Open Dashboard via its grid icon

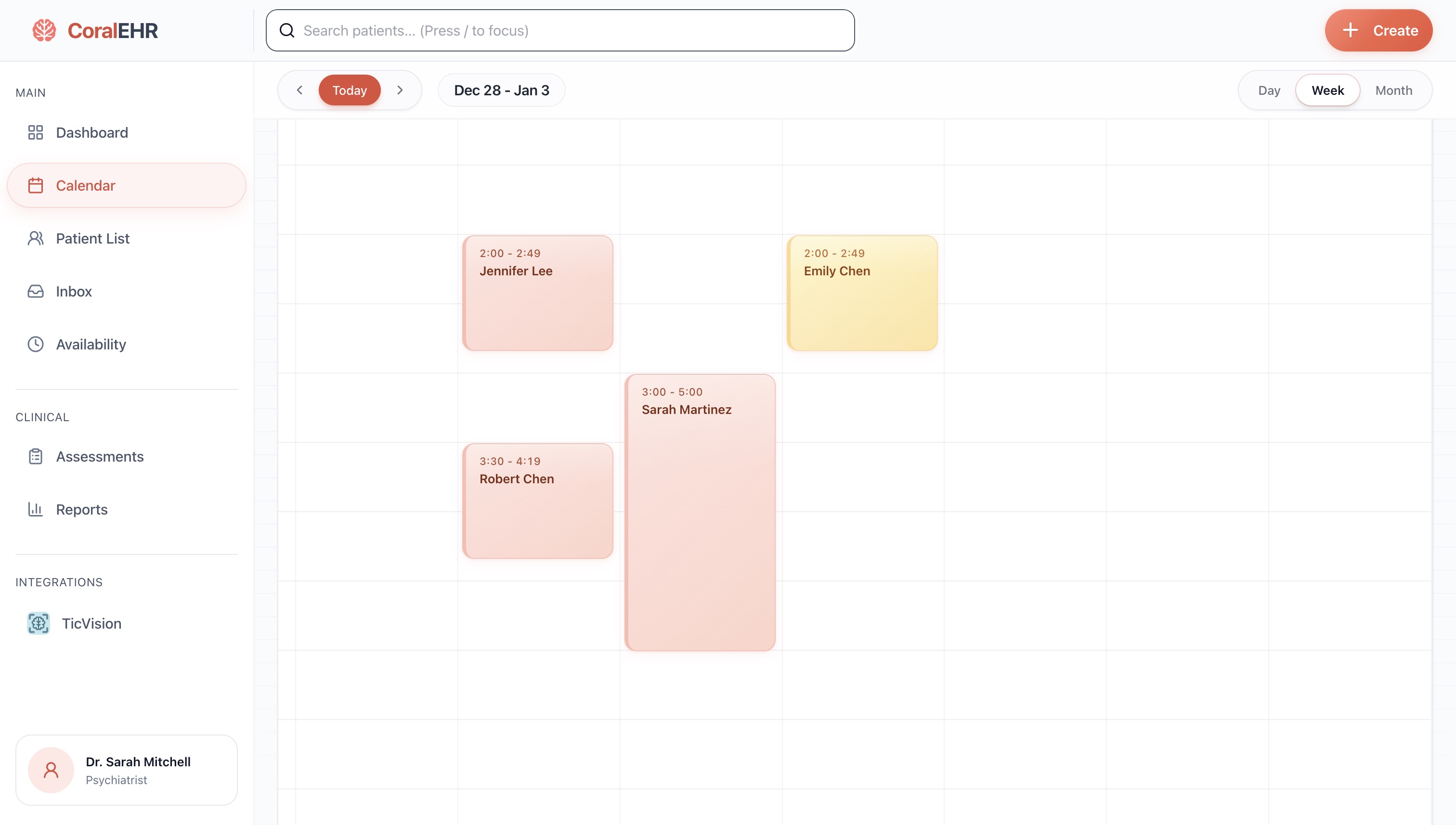pyautogui.click(x=36, y=132)
